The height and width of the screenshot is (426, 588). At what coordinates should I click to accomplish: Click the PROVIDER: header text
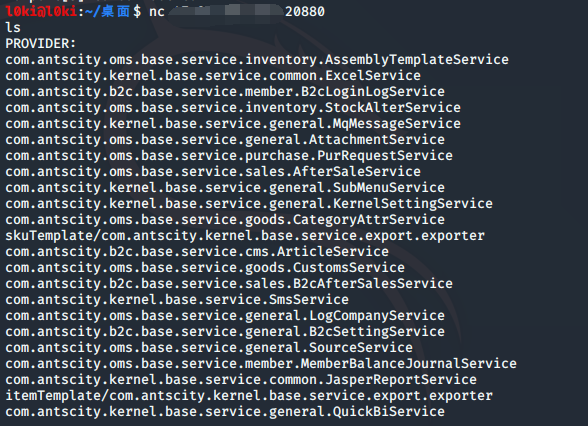click(x=40, y=44)
